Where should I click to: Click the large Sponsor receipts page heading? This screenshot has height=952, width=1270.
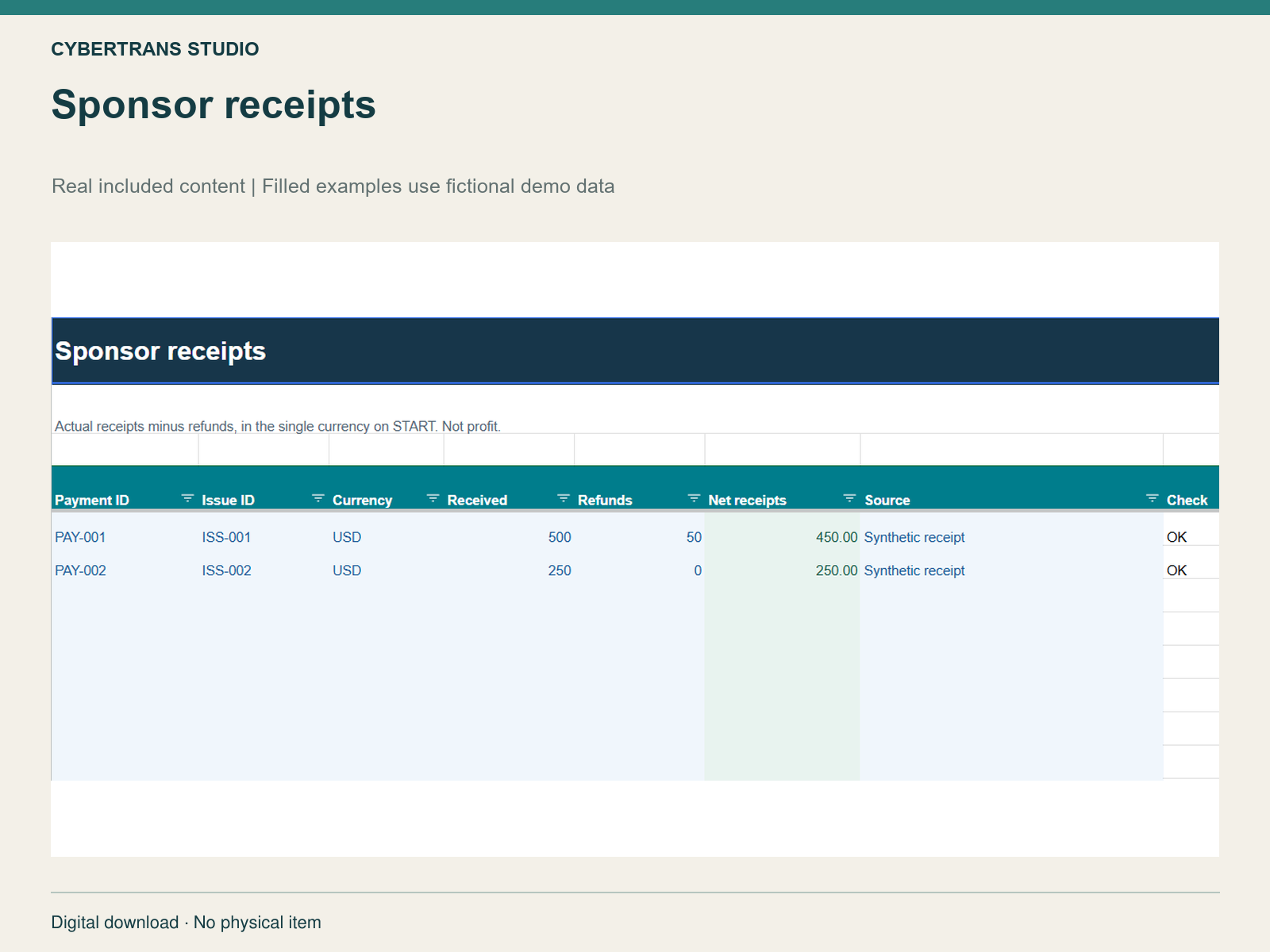pyautogui.click(x=214, y=104)
